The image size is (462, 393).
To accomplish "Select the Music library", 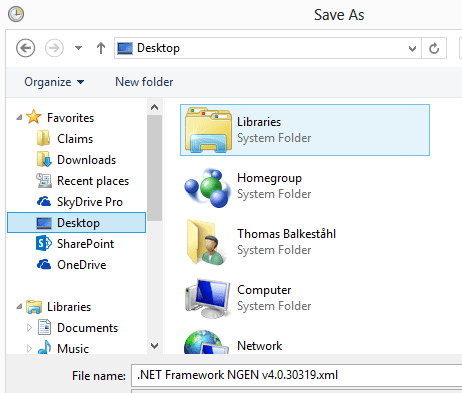I will 73,349.
